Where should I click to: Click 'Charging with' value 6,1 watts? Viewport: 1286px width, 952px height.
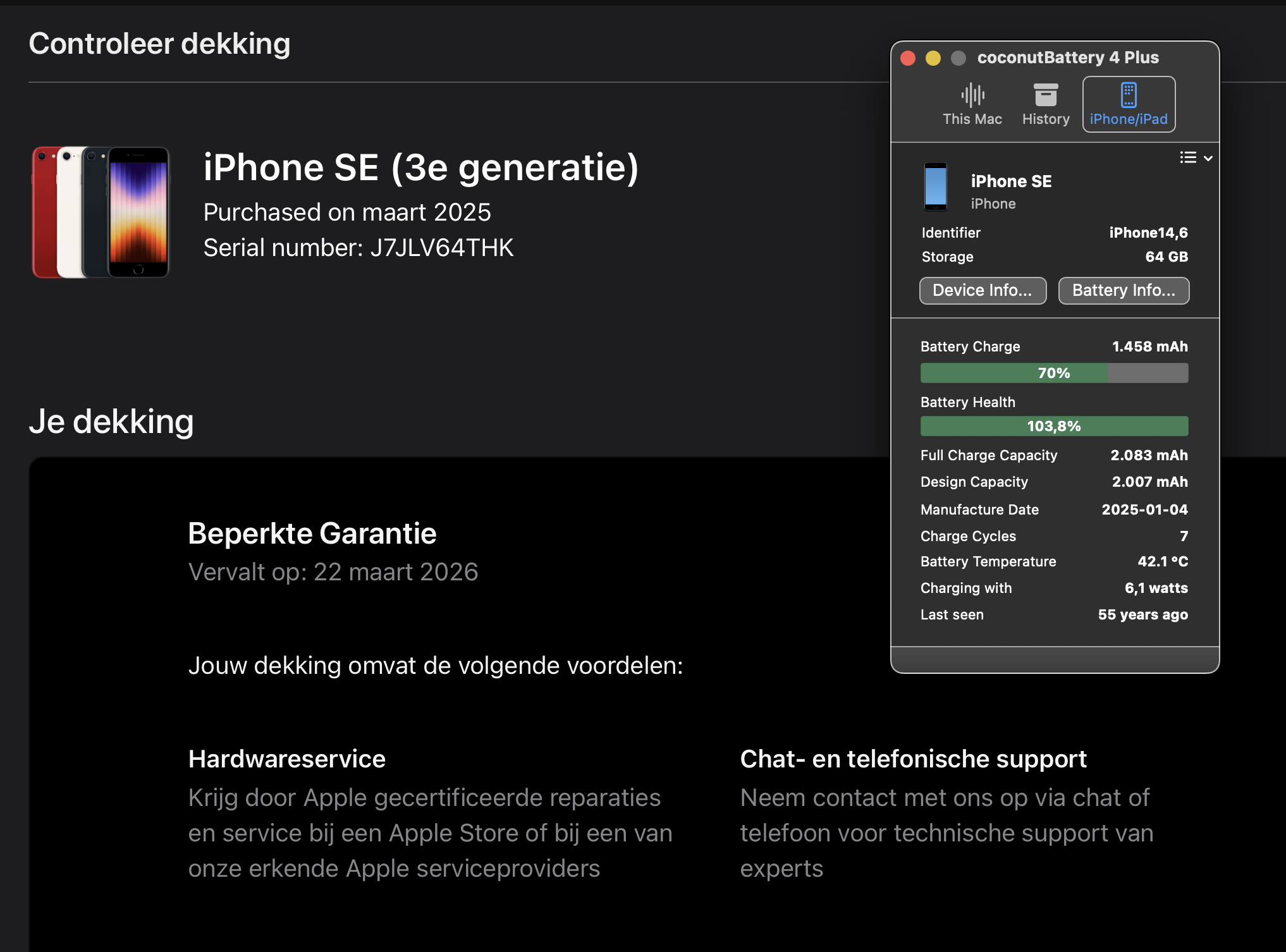1156,588
